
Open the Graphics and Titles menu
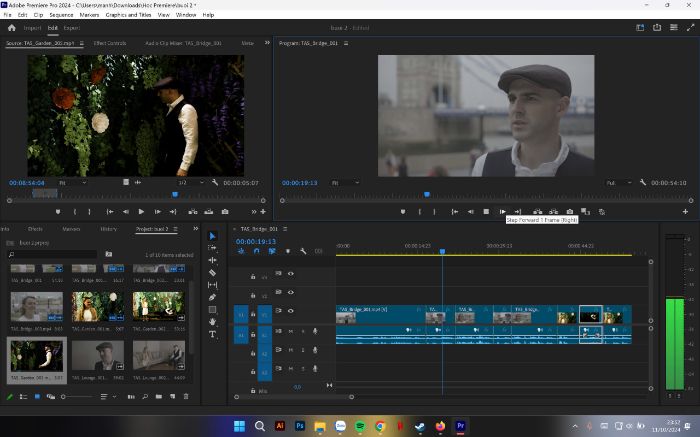point(128,15)
